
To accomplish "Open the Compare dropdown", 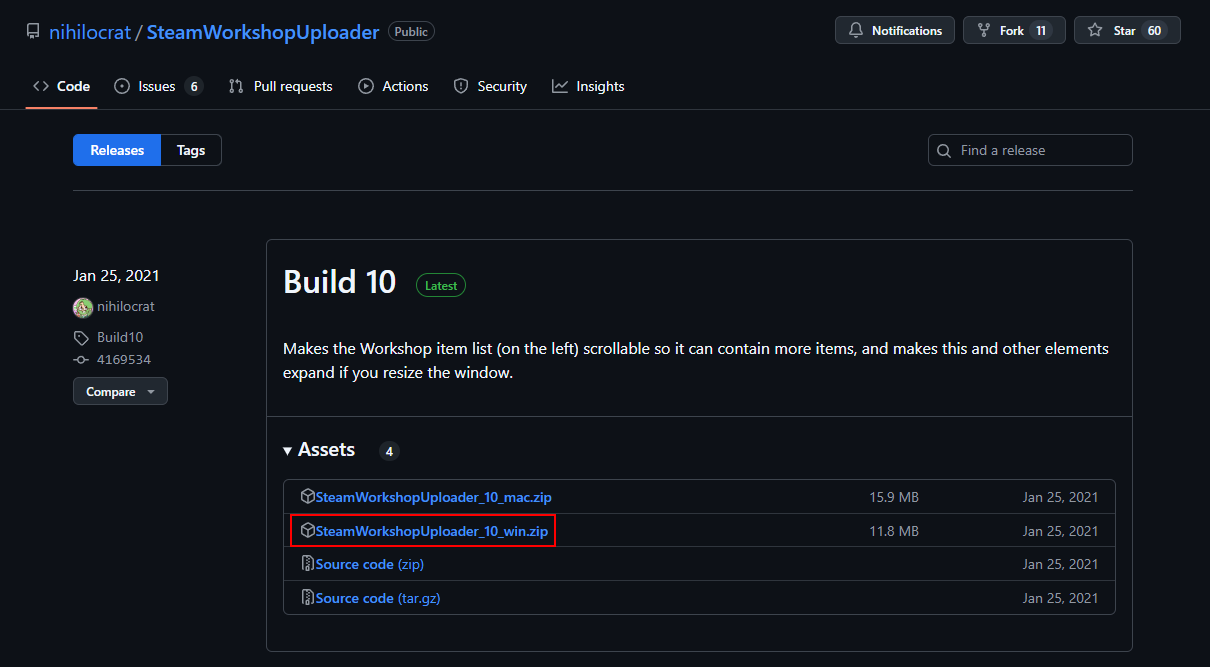I will coord(120,392).
